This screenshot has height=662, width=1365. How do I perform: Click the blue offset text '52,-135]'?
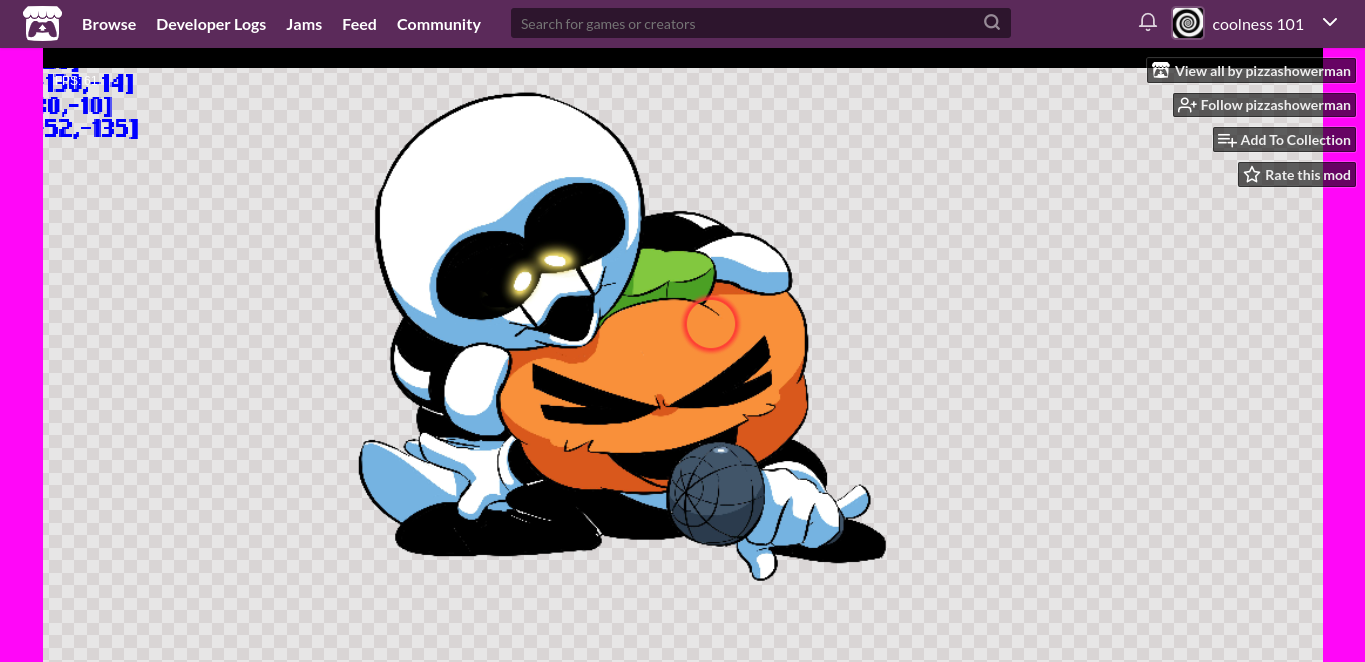(90, 128)
